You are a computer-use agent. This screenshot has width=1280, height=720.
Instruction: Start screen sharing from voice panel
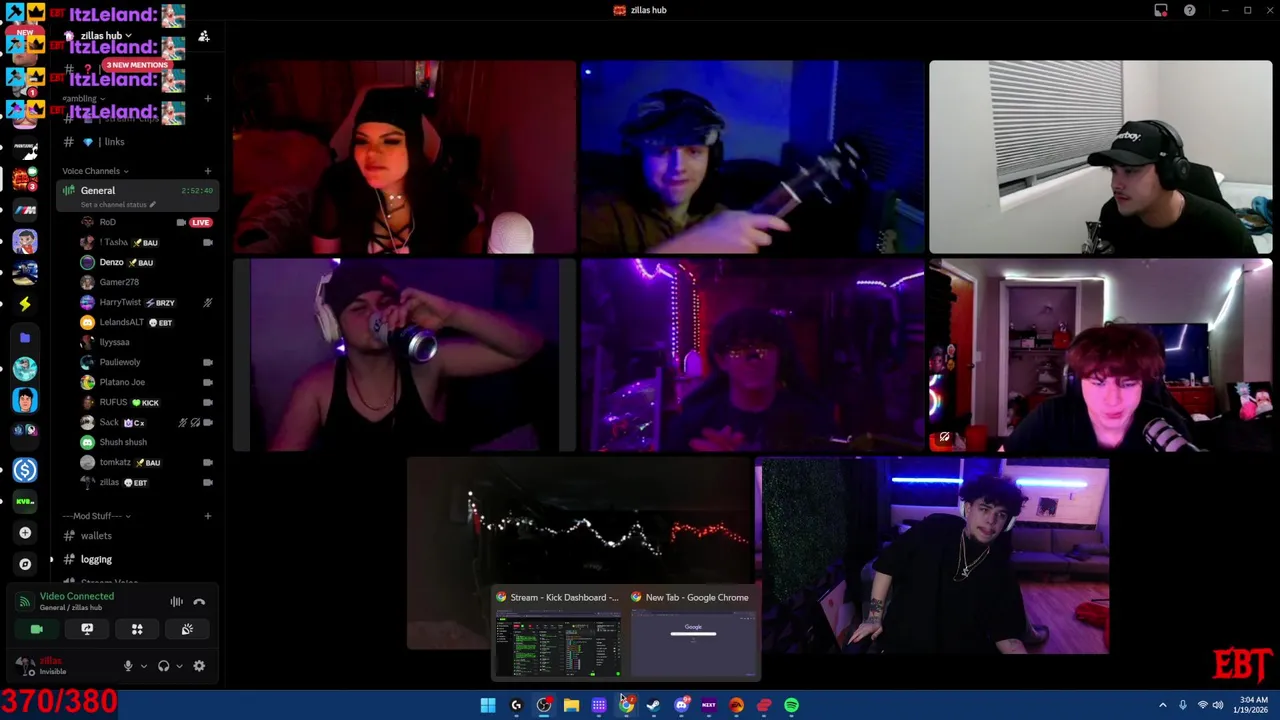coord(87,629)
